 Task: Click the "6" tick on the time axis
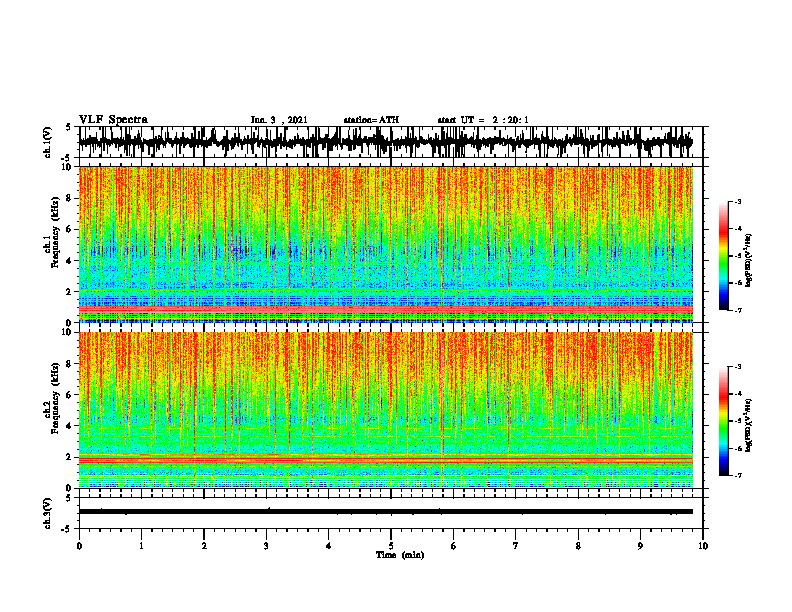click(x=454, y=546)
